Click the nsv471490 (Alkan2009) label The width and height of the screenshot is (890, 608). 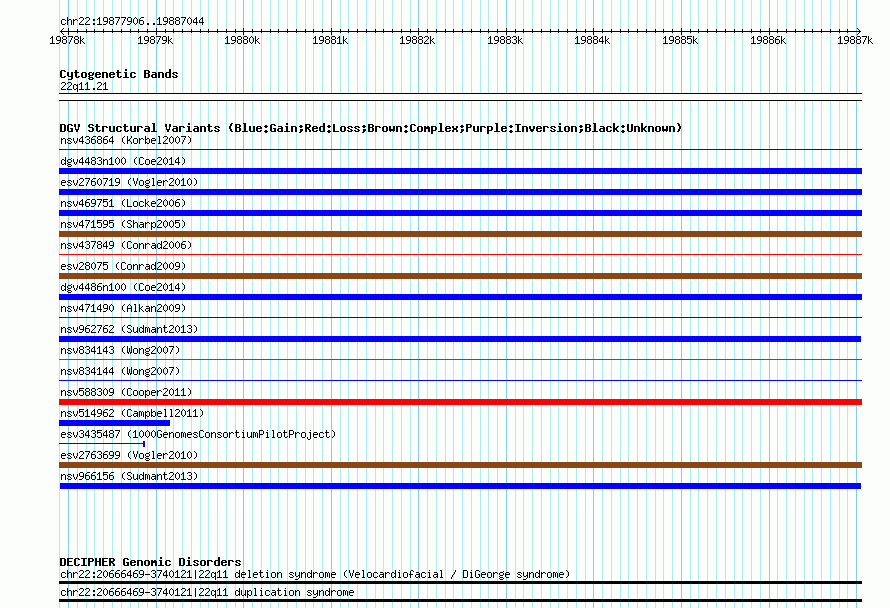123,308
